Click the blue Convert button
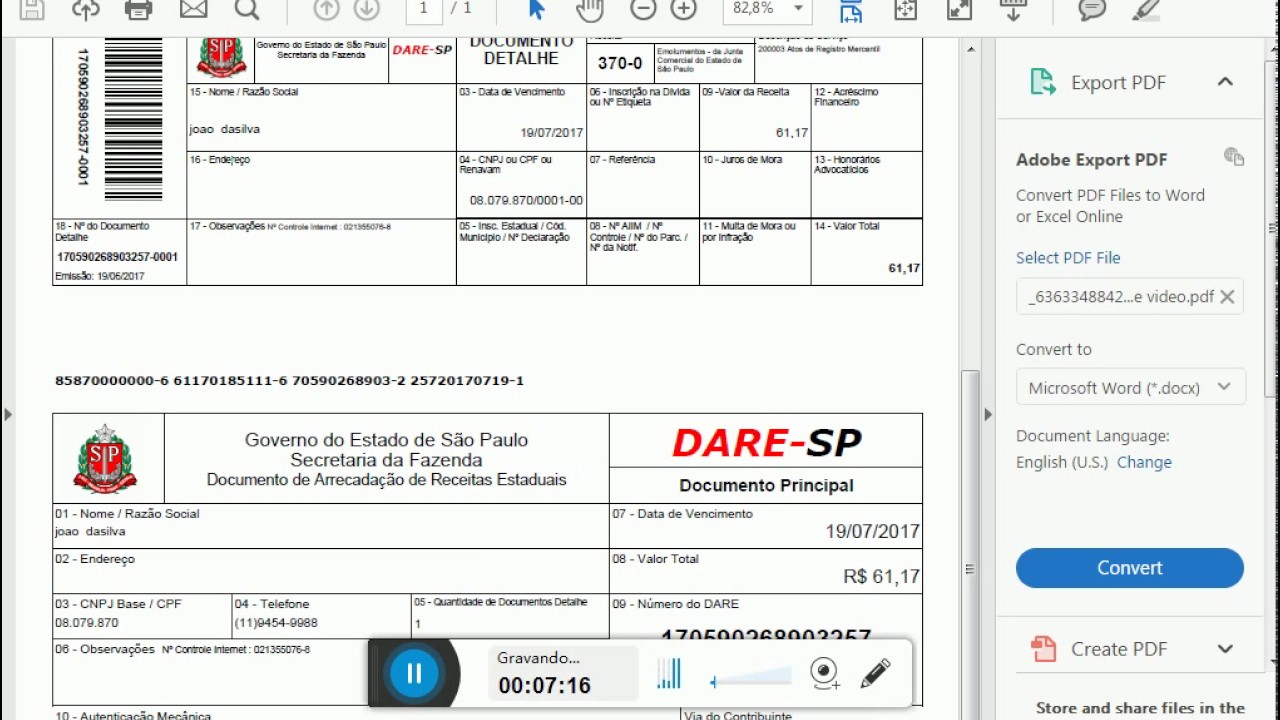The height and width of the screenshot is (720, 1280). click(1130, 567)
